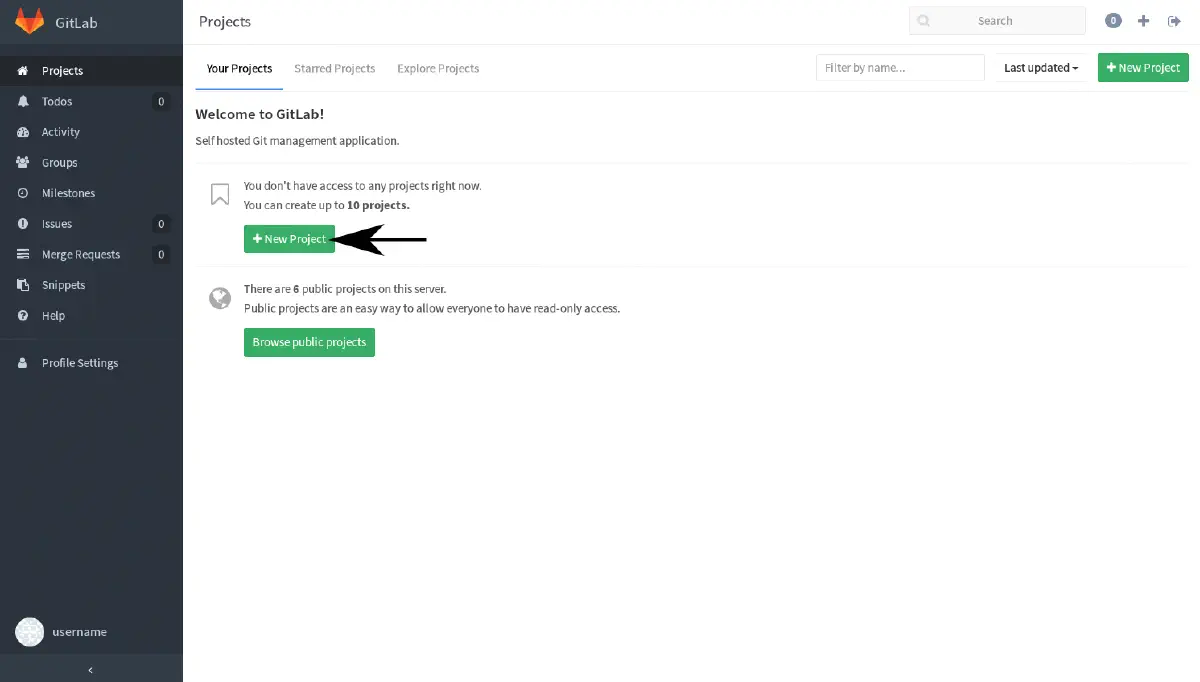Click 'Welcome to GitLab!' heading
The height and width of the screenshot is (682, 1200).
(260, 114)
